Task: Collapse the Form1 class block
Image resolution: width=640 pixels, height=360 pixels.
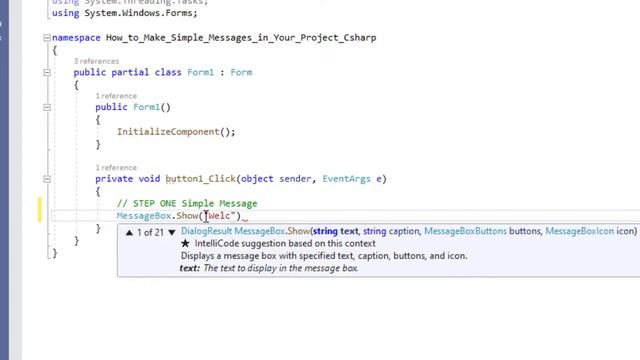Action: (47, 73)
